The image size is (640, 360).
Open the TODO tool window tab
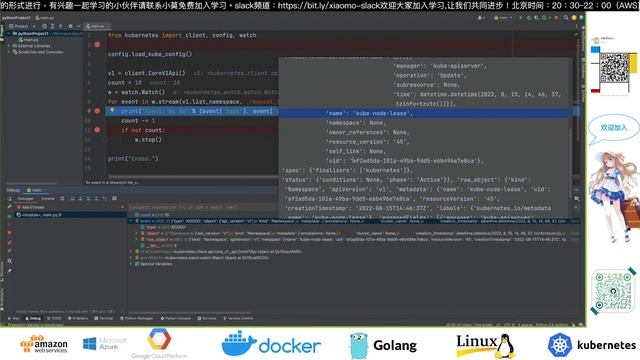(54, 318)
